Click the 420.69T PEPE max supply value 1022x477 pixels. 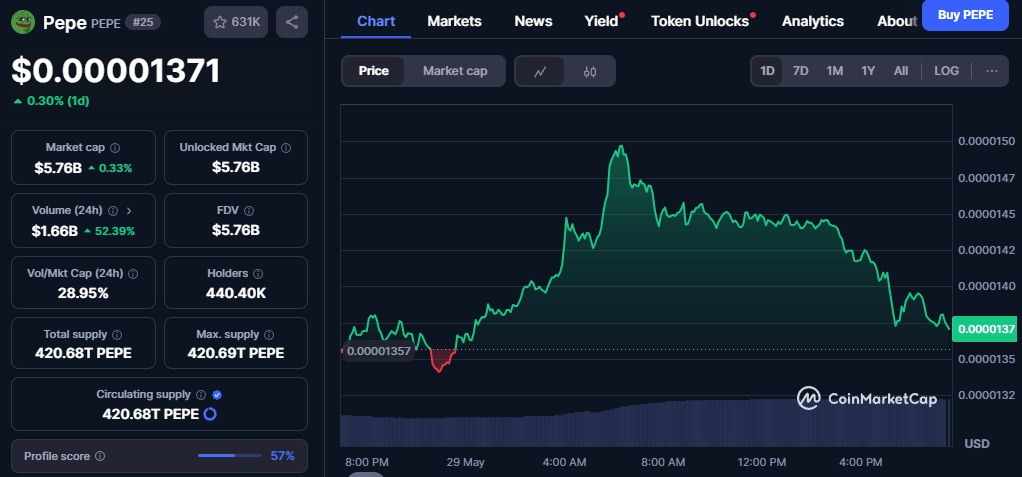(236, 353)
